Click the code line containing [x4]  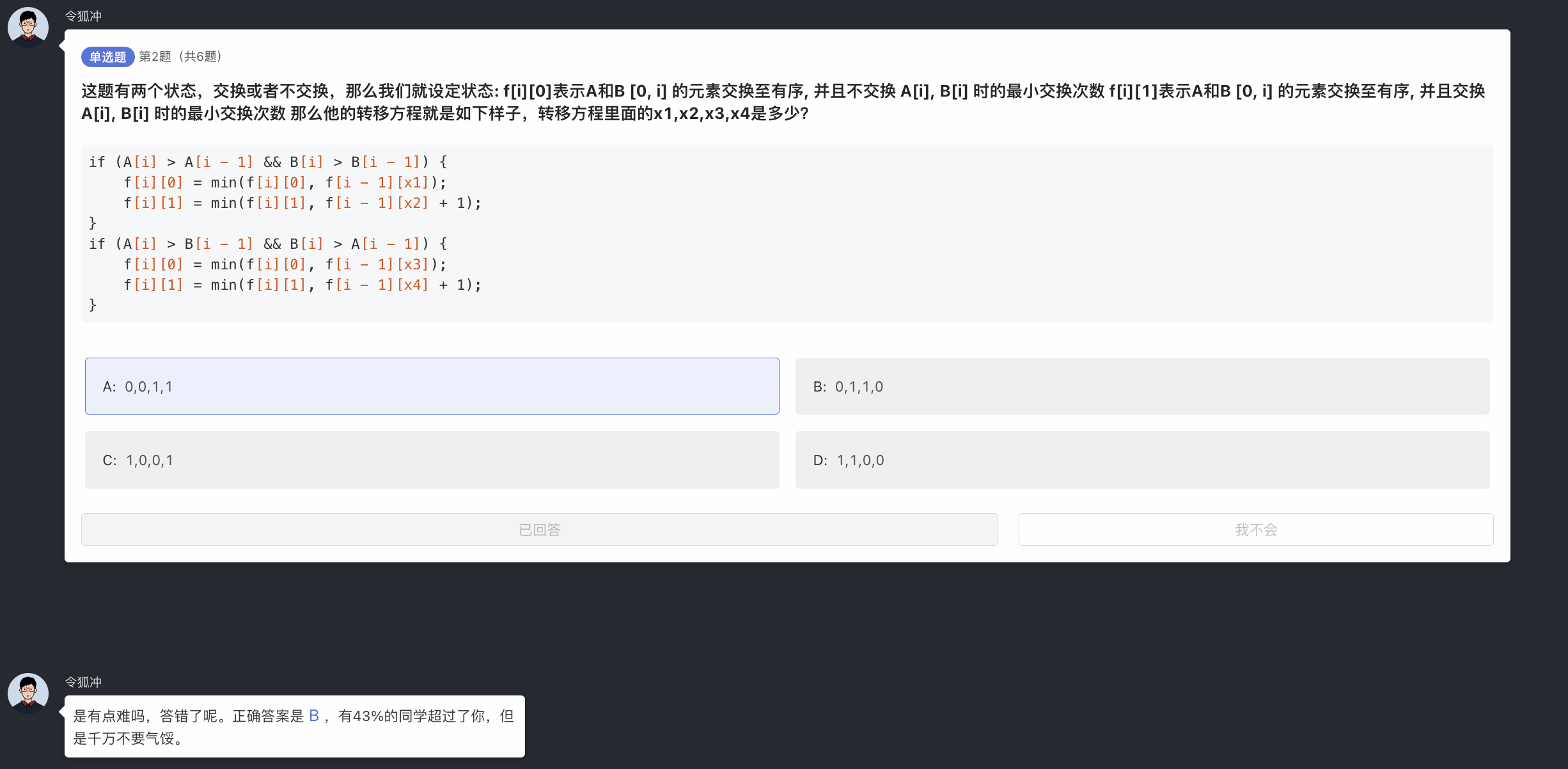pos(302,285)
